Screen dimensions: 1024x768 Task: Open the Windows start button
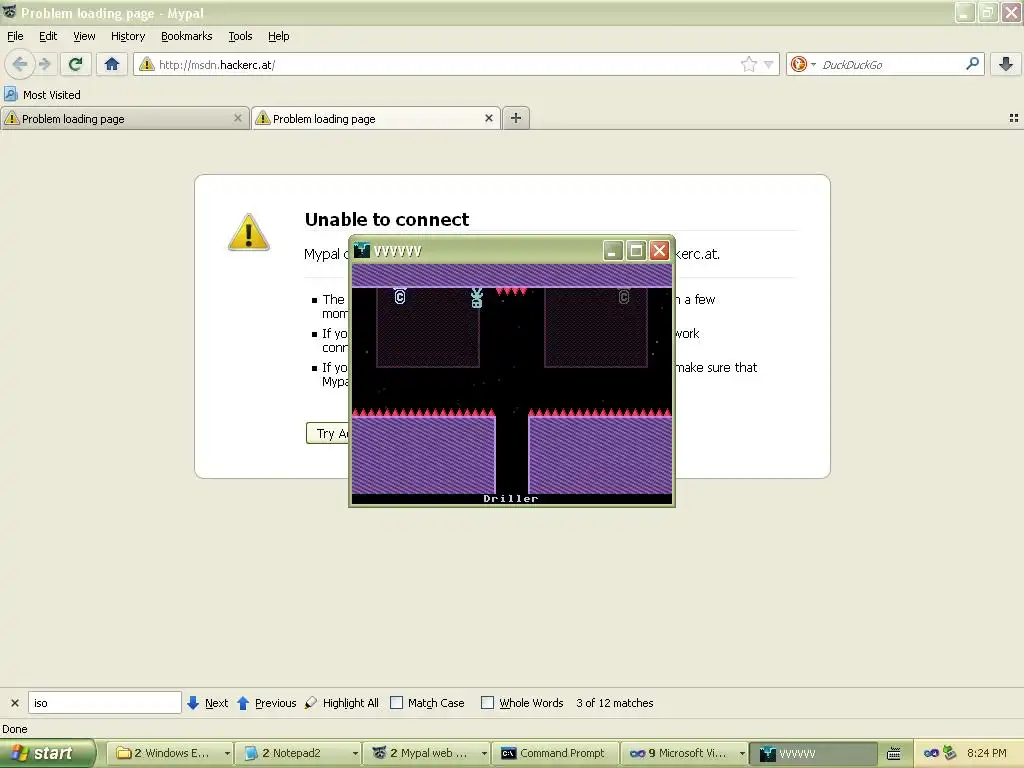[46, 753]
